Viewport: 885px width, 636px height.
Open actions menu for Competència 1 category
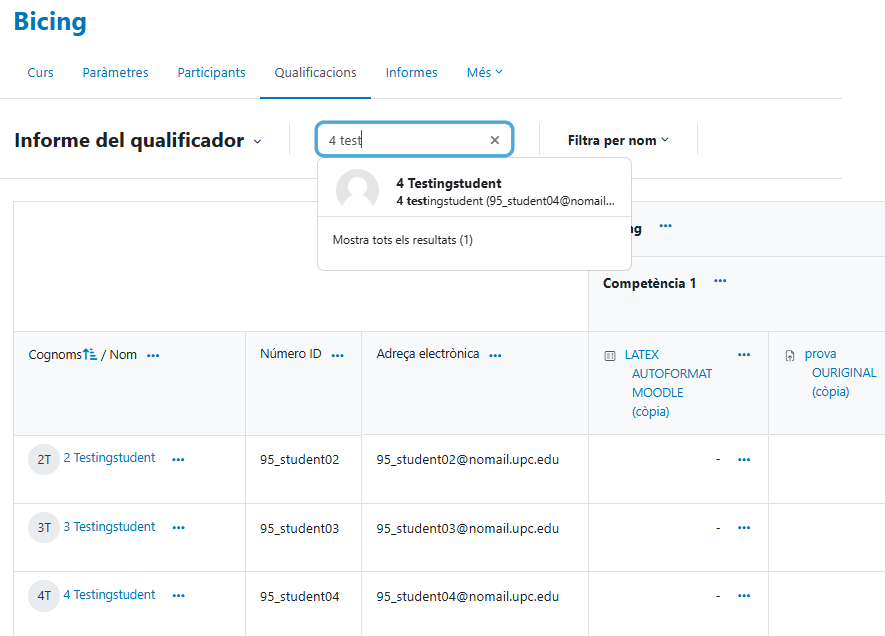tap(720, 282)
